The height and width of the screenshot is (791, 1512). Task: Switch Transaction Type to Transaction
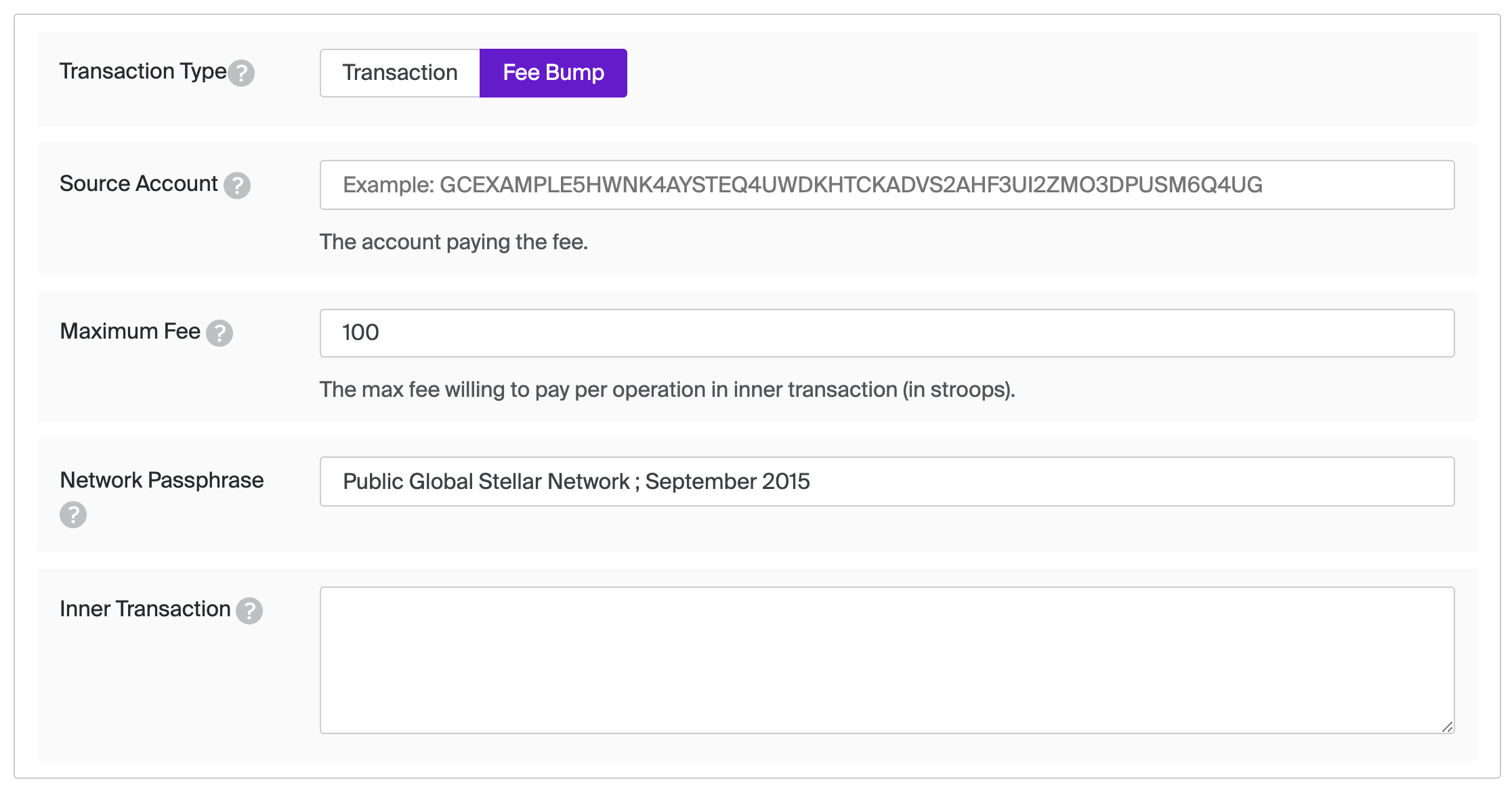pos(400,72)
